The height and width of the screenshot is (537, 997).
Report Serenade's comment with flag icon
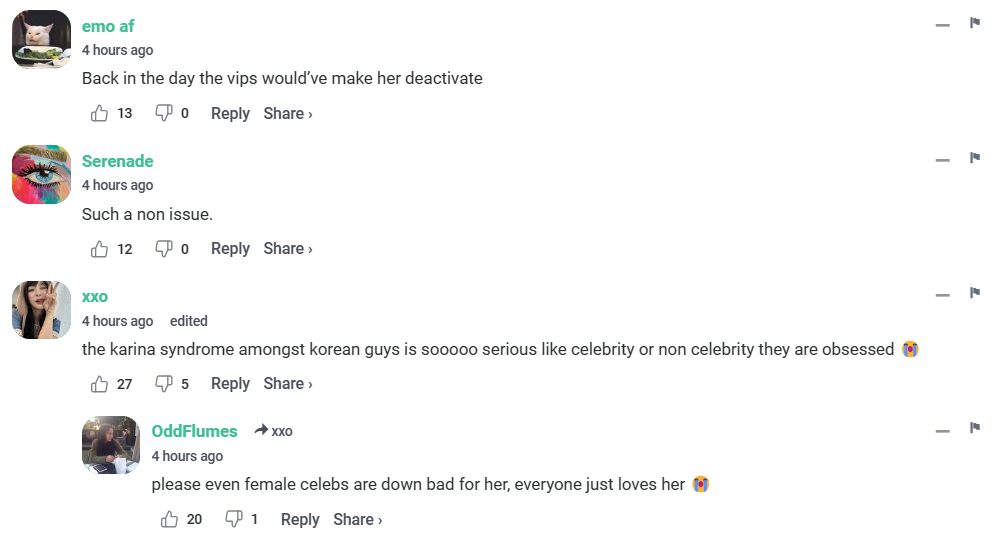[x=974, y=158]
